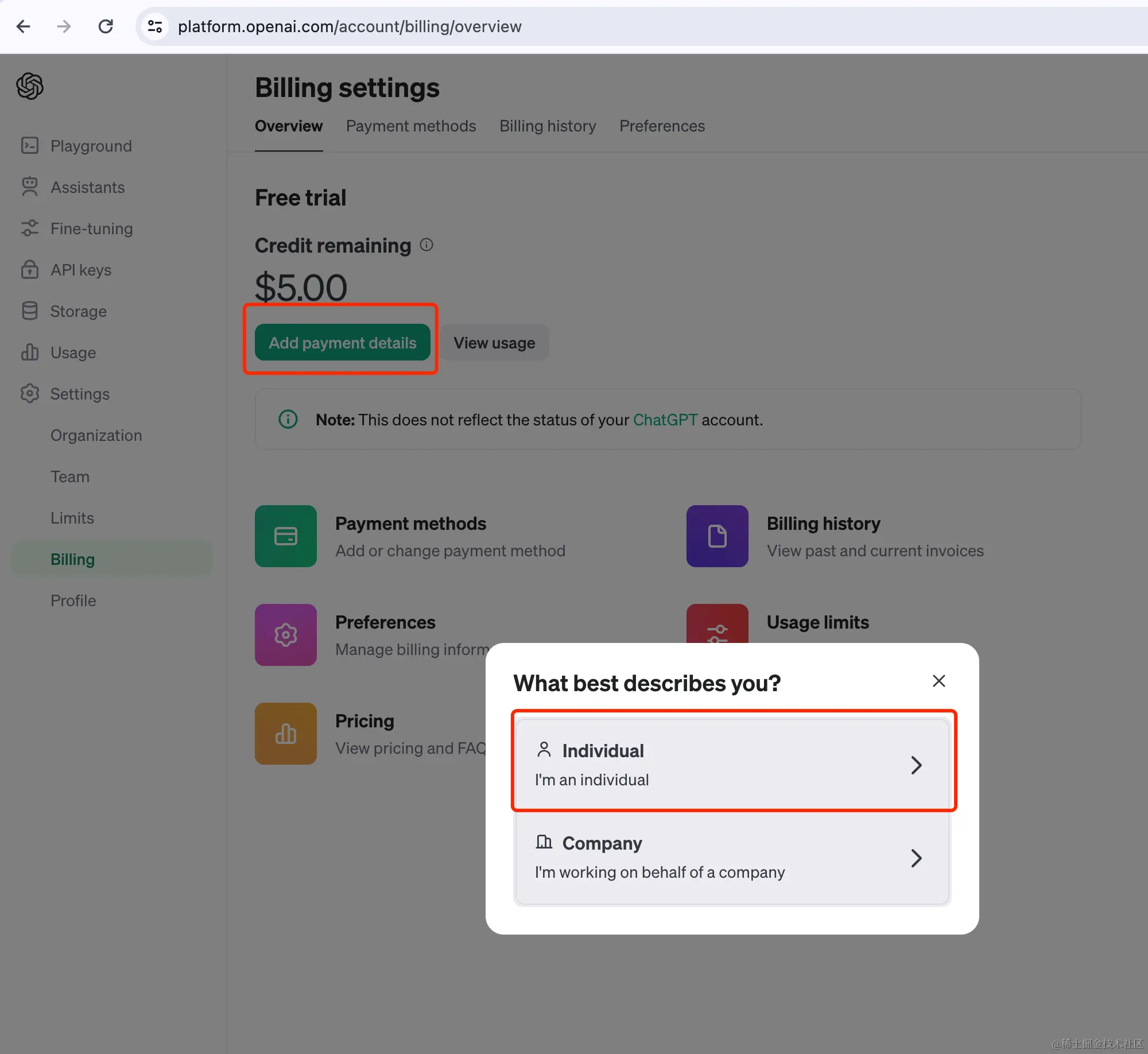
Task: Click the browser address bar URL
Action: click(350, 26)
